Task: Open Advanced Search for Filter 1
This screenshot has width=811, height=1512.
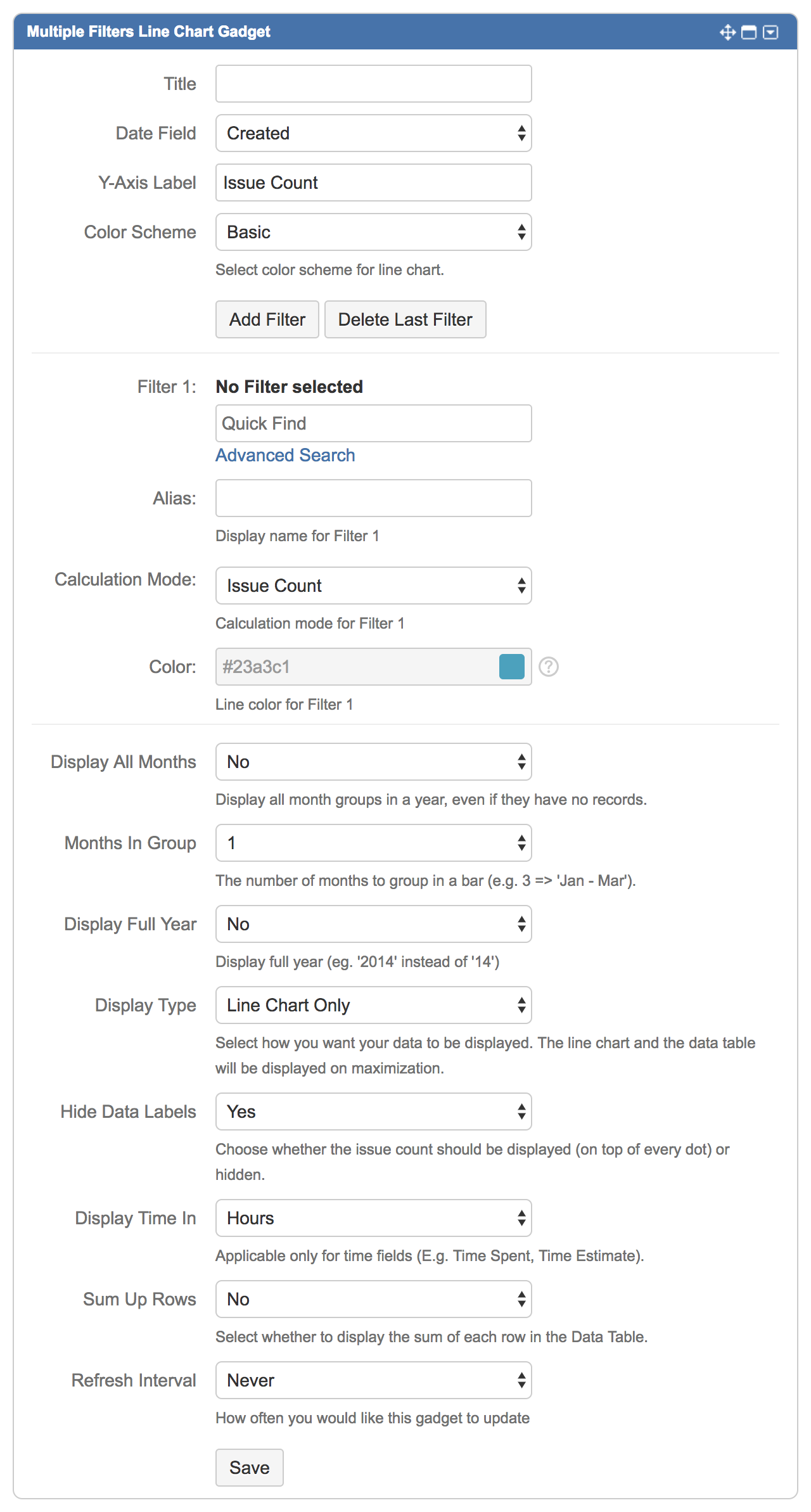Action: [x=285, y=455]
